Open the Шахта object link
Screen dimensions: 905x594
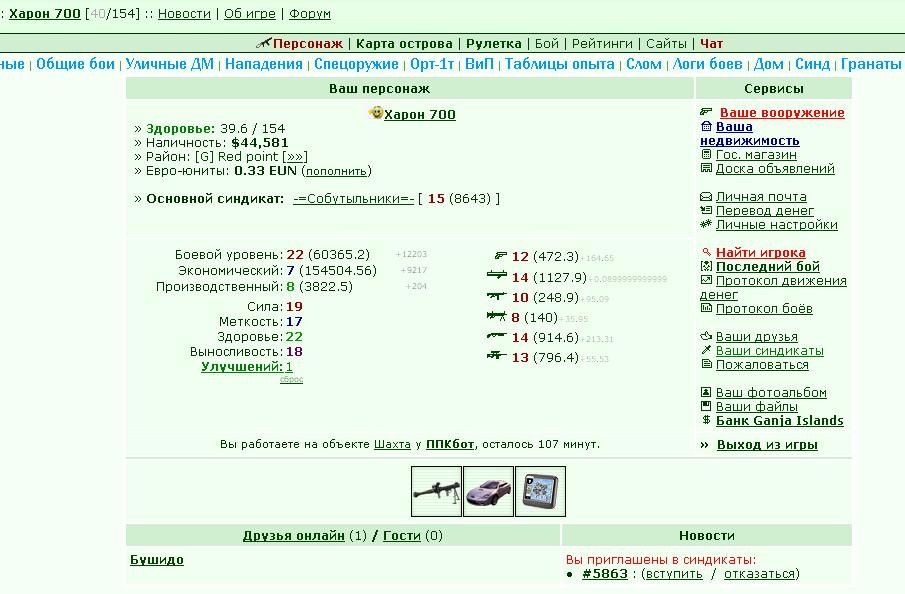pos(392,444)
